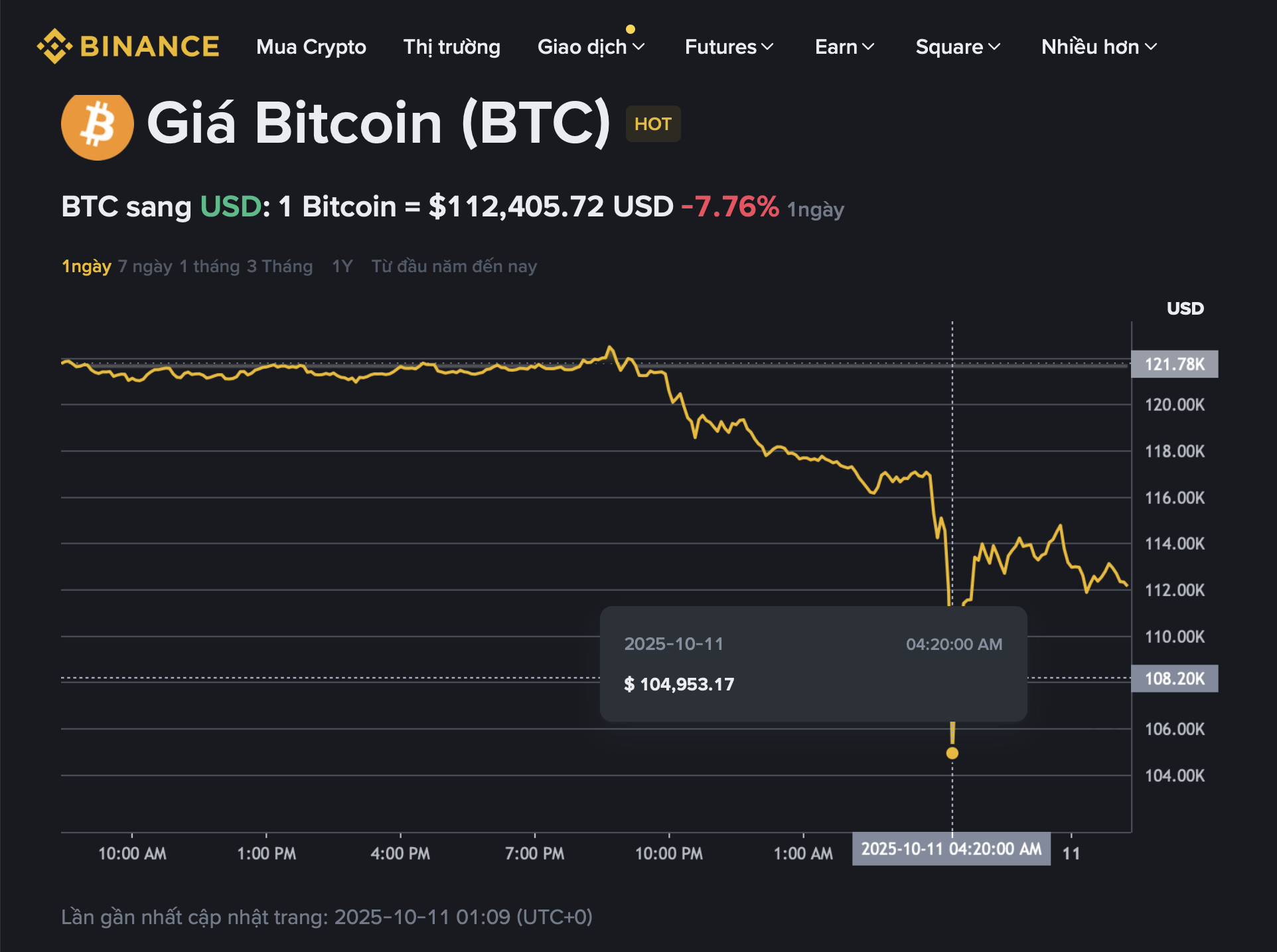The width and height of the screenshot is (1277, 952).
Task: Click the HOT badge next to the title
Action: (653, 123)
